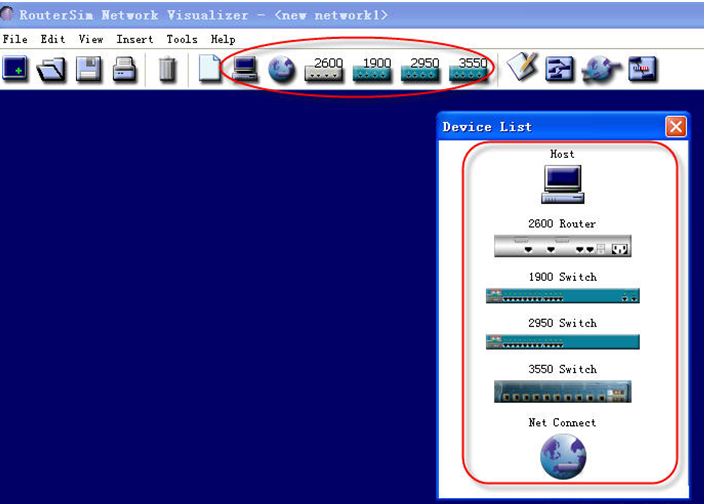Open the Help menu
Screen dimensions: 704x504
[x=223, y=39]
